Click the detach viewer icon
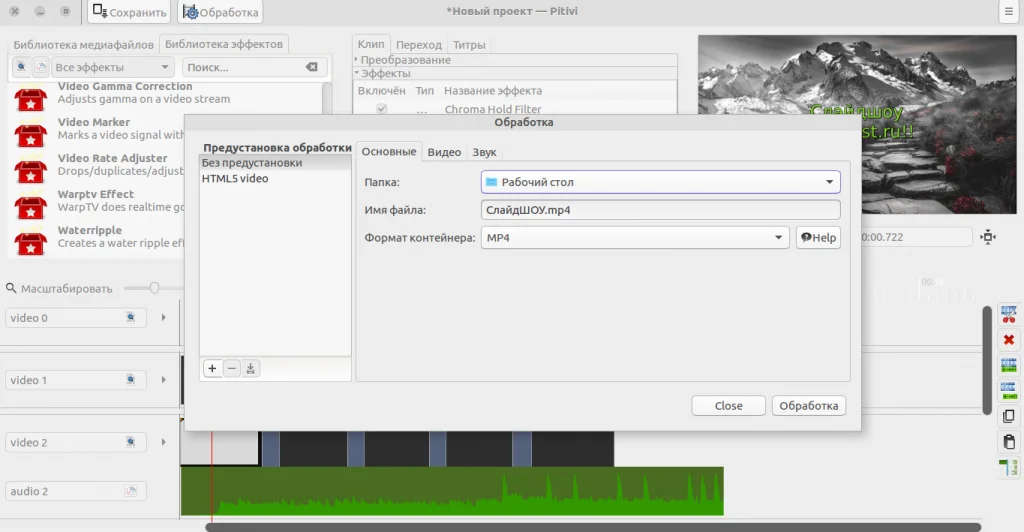Image resolution: width=1024 pixels, height=532 pixels. point(988,237)
